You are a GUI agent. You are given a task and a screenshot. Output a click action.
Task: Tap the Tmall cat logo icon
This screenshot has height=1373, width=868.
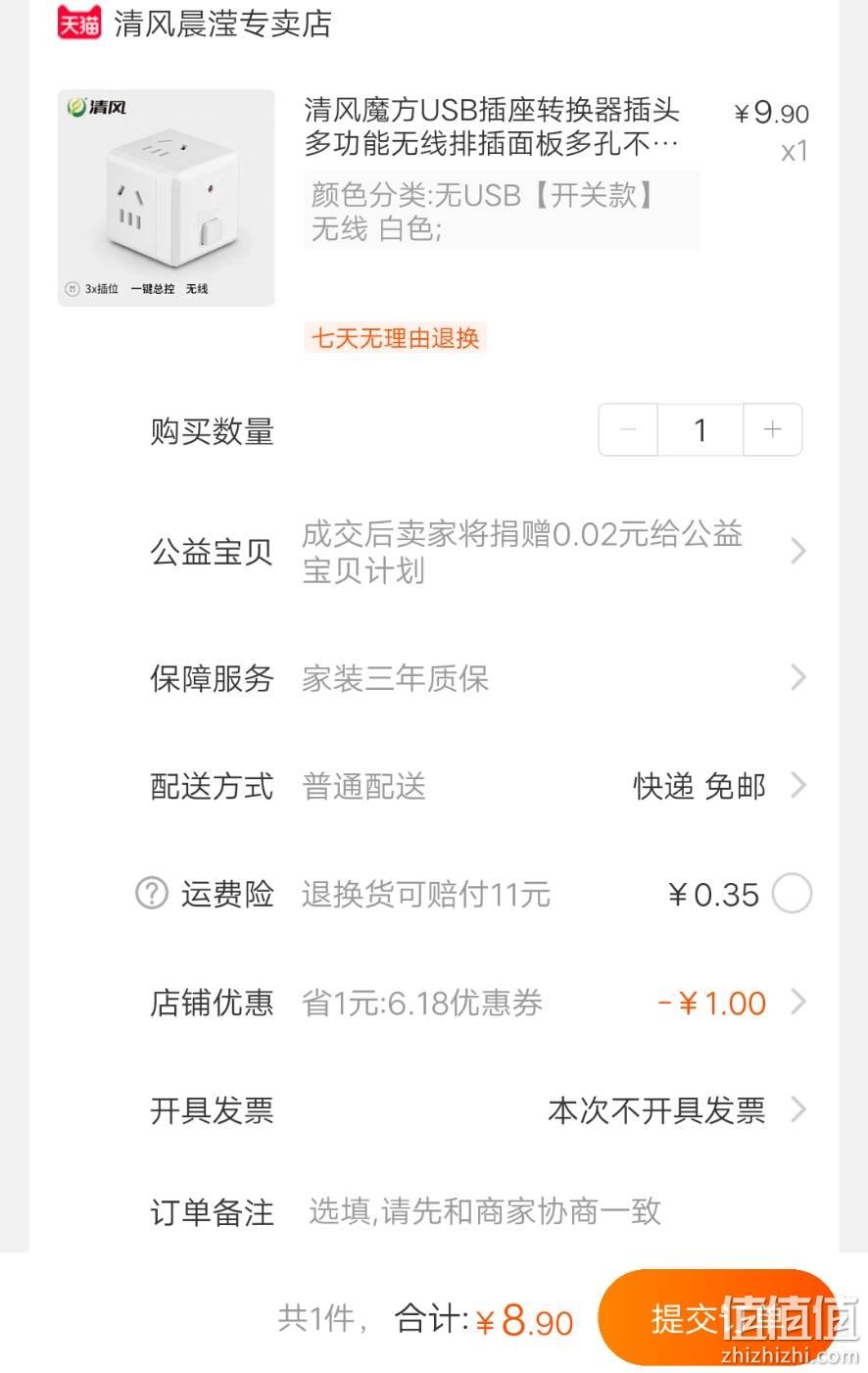(79, 21)
